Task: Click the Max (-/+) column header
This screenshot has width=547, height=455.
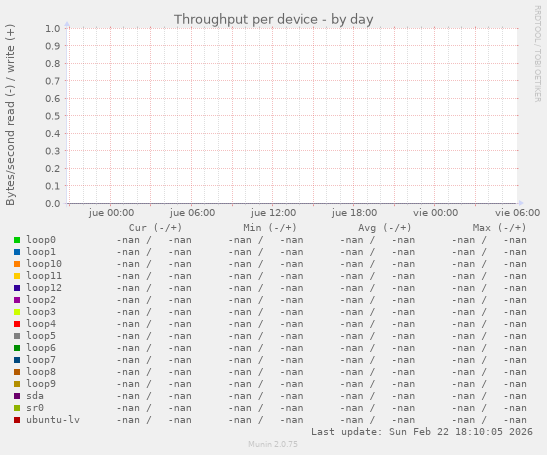Action: point(499,228)
